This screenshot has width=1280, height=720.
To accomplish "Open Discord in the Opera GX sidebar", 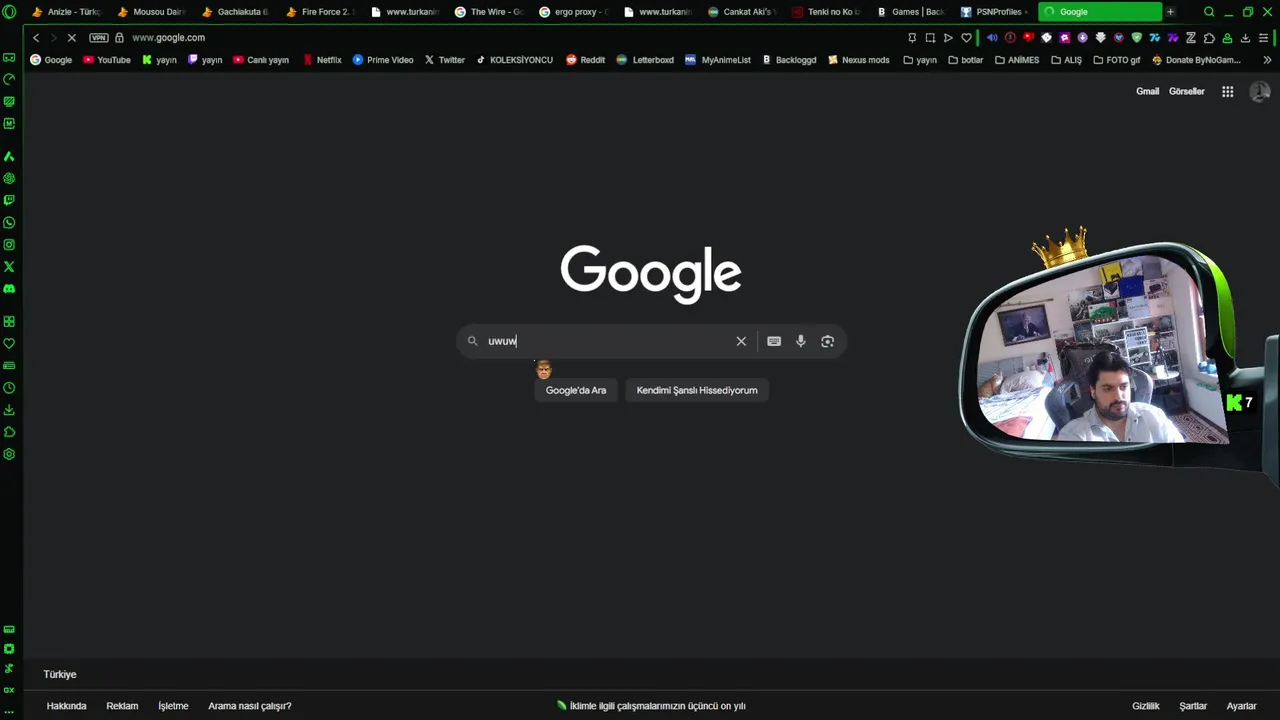I will (x=9, y=289).
